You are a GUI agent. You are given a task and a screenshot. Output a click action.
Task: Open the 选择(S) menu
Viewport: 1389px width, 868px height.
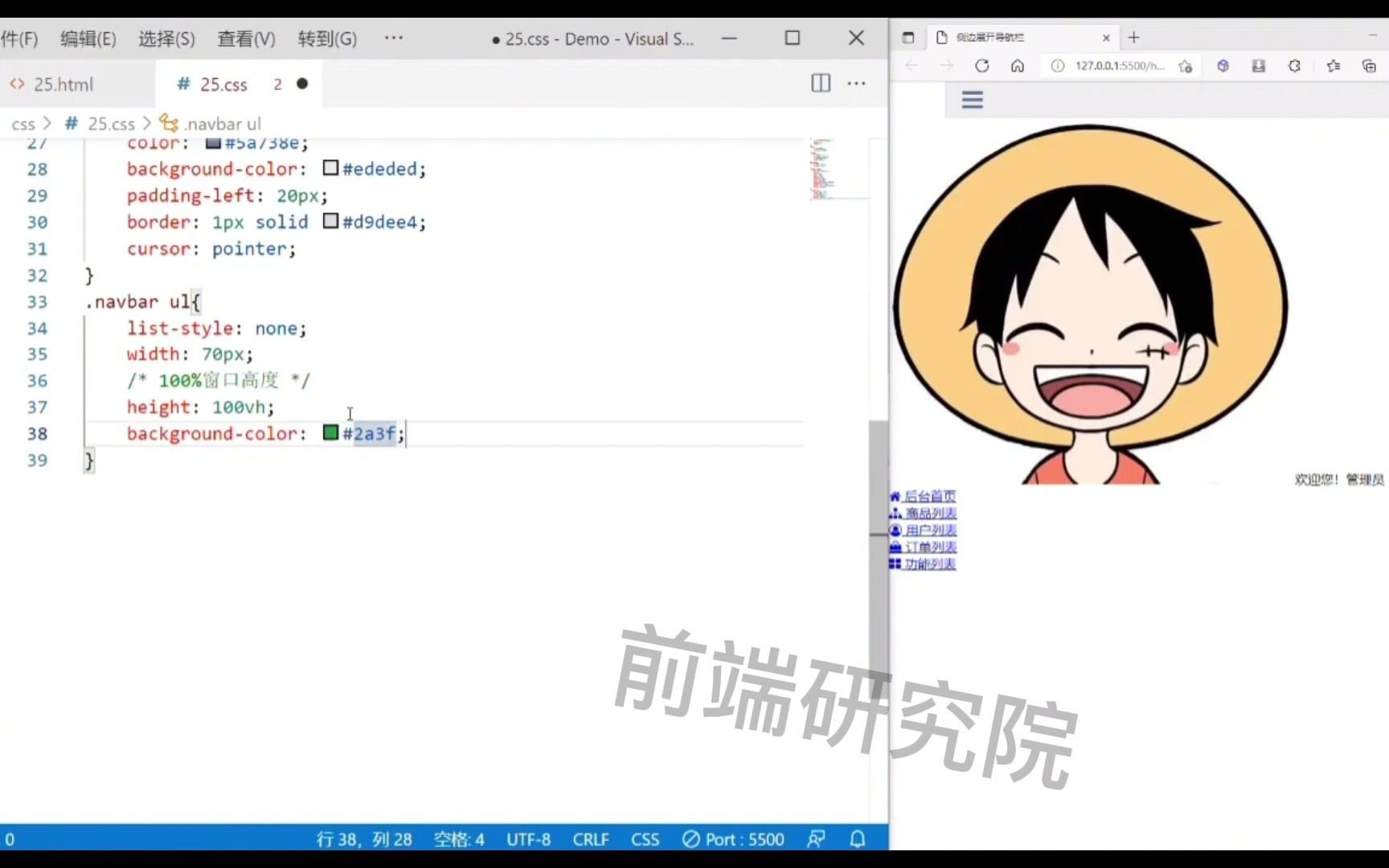pyautogui.click(x=166, y=39)
